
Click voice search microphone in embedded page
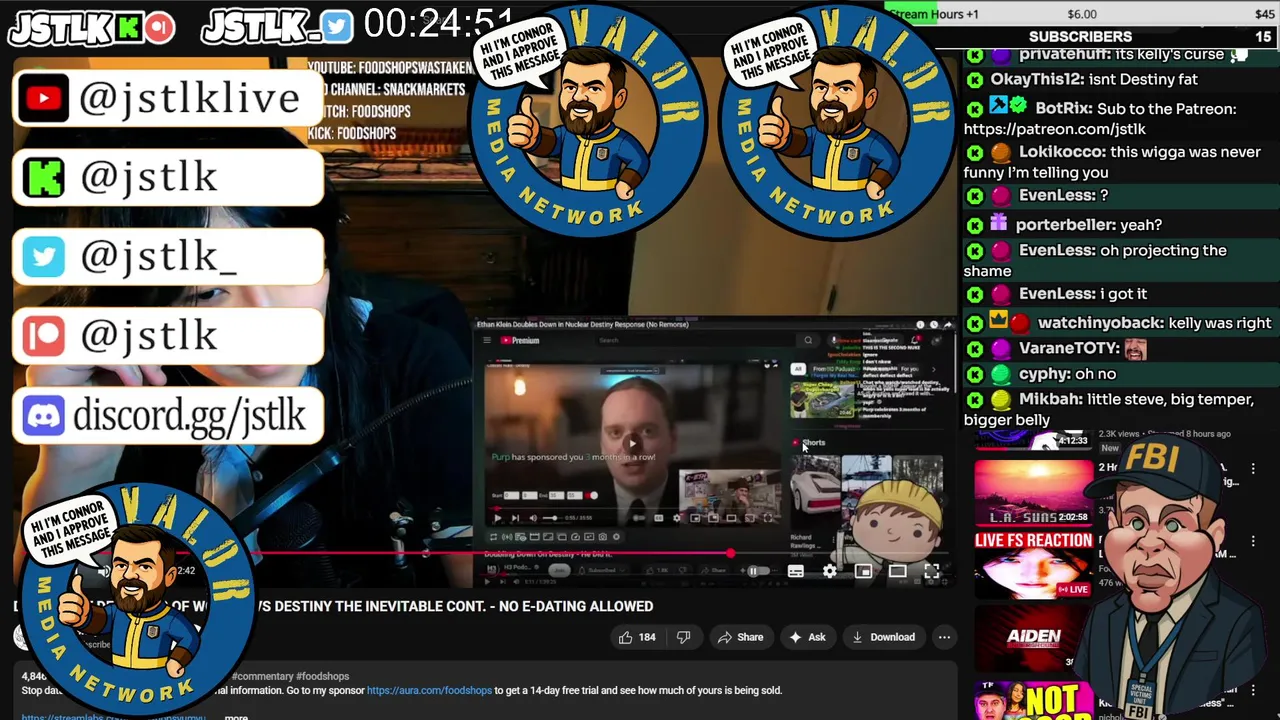coord(834,340)
